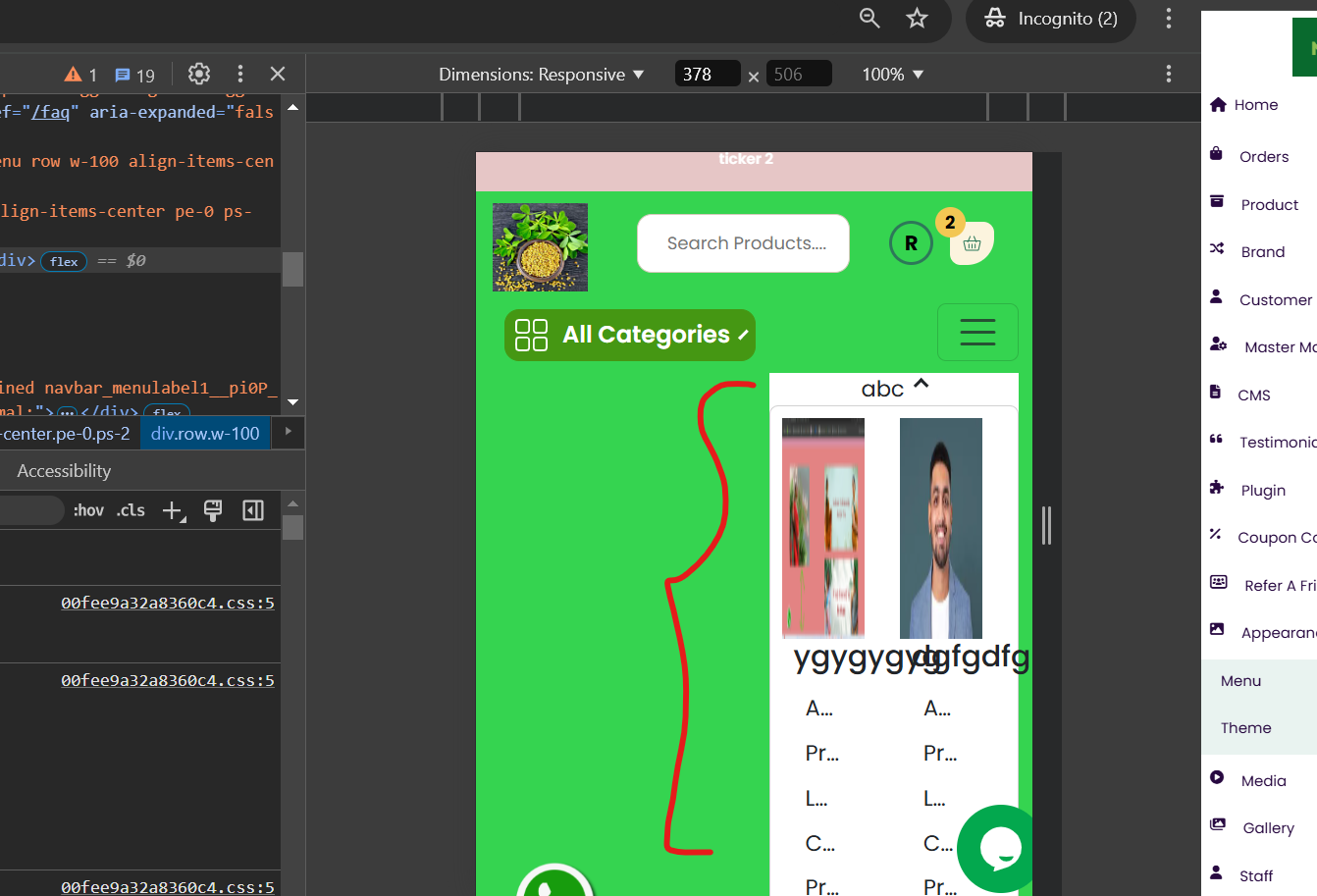Select the div.row.w-100 breadcrumb
The width and height of the screenshot is (1317, 896).
205,434
